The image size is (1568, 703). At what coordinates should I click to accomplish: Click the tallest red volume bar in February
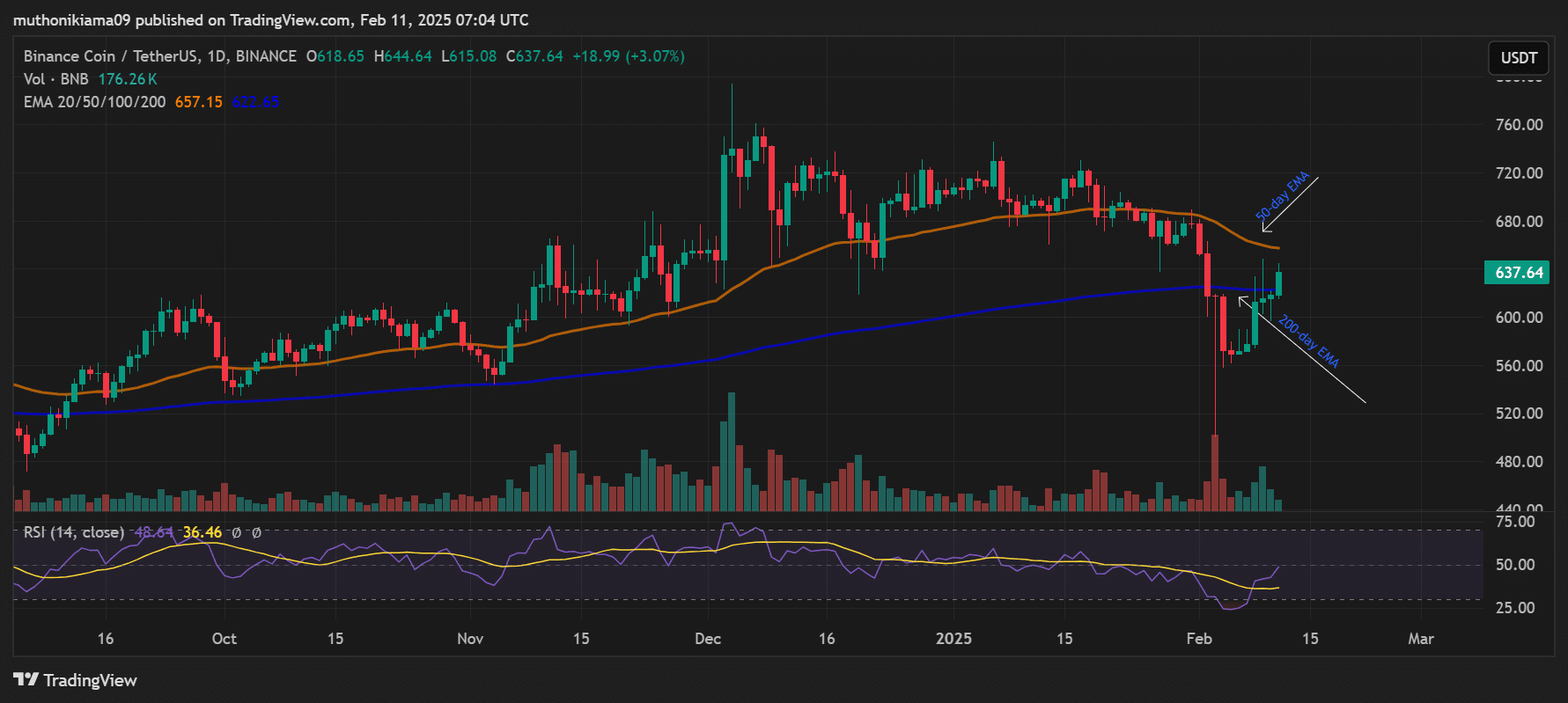pyautogui.click(x=1215, y=472)
